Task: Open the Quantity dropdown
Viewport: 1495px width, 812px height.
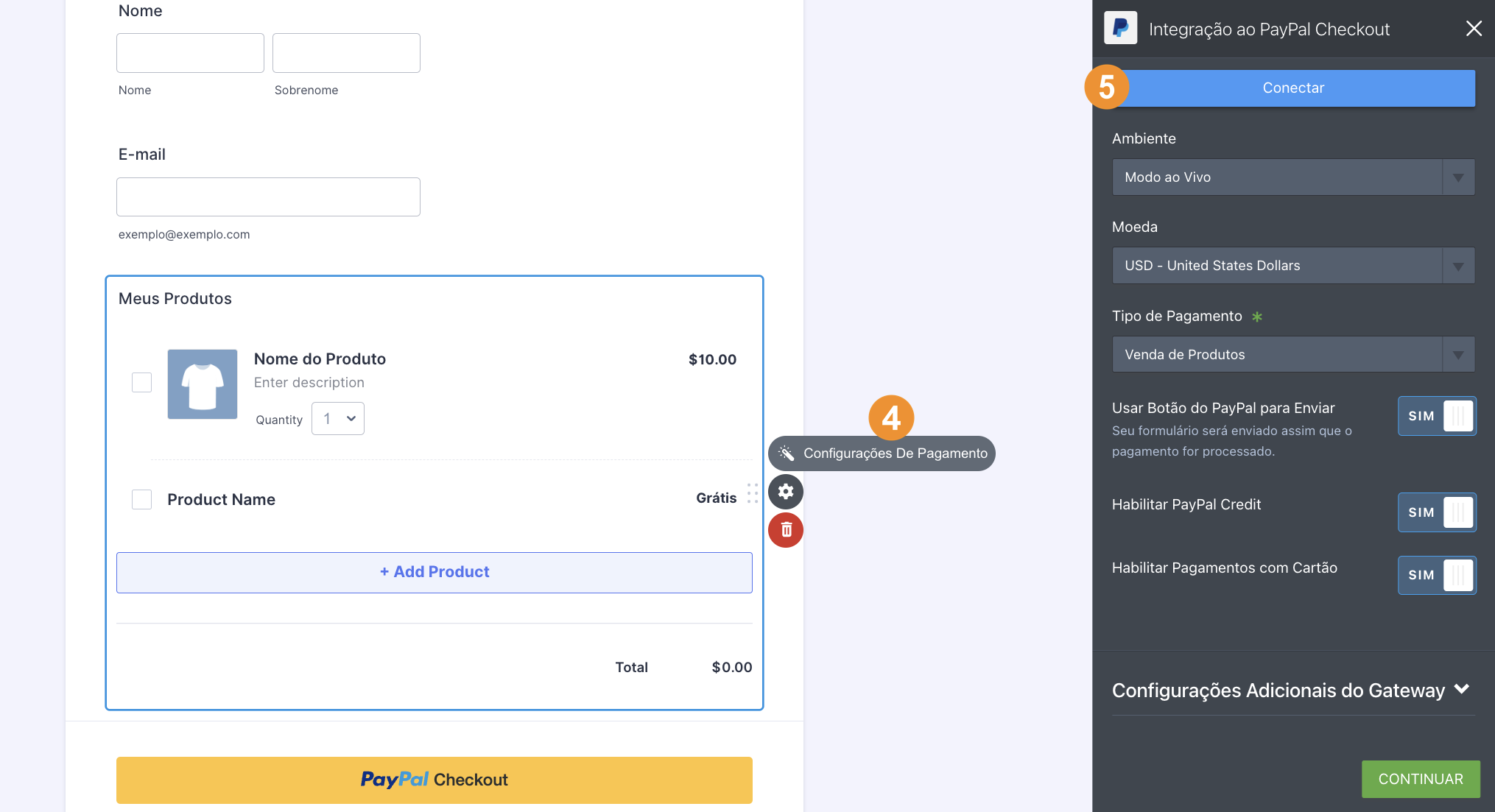Action: (x=338, y=419)
